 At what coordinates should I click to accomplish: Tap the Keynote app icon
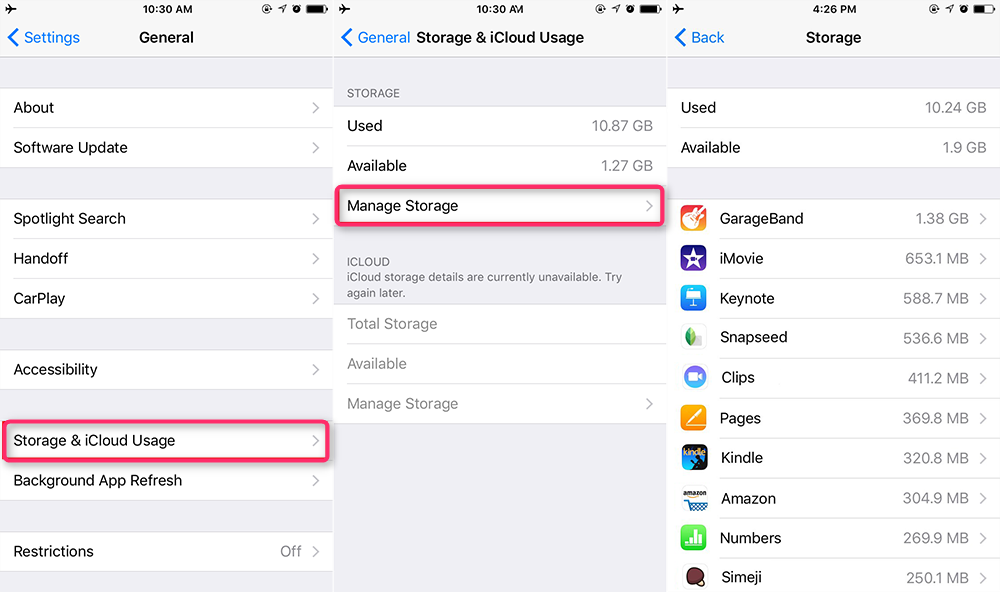(694, 298)
